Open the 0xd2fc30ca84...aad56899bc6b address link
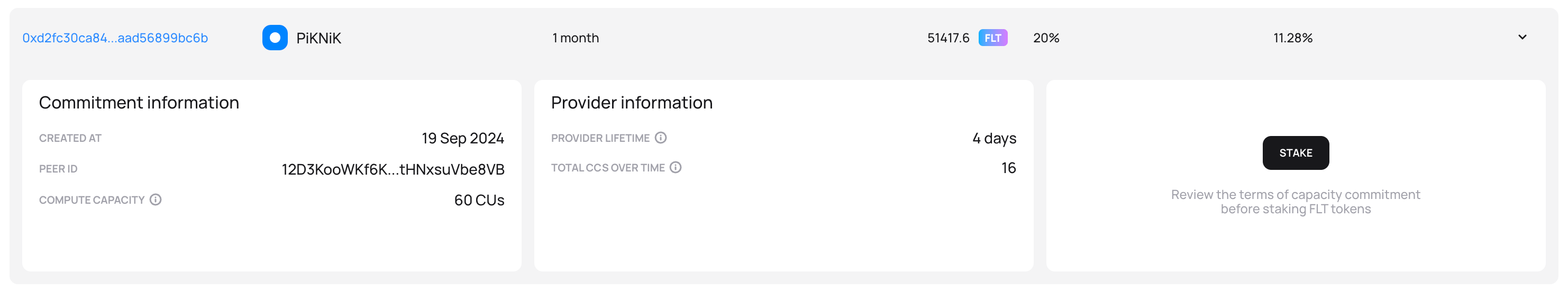The width and height of the screenshot is (1568, 290). coord(115,38)
